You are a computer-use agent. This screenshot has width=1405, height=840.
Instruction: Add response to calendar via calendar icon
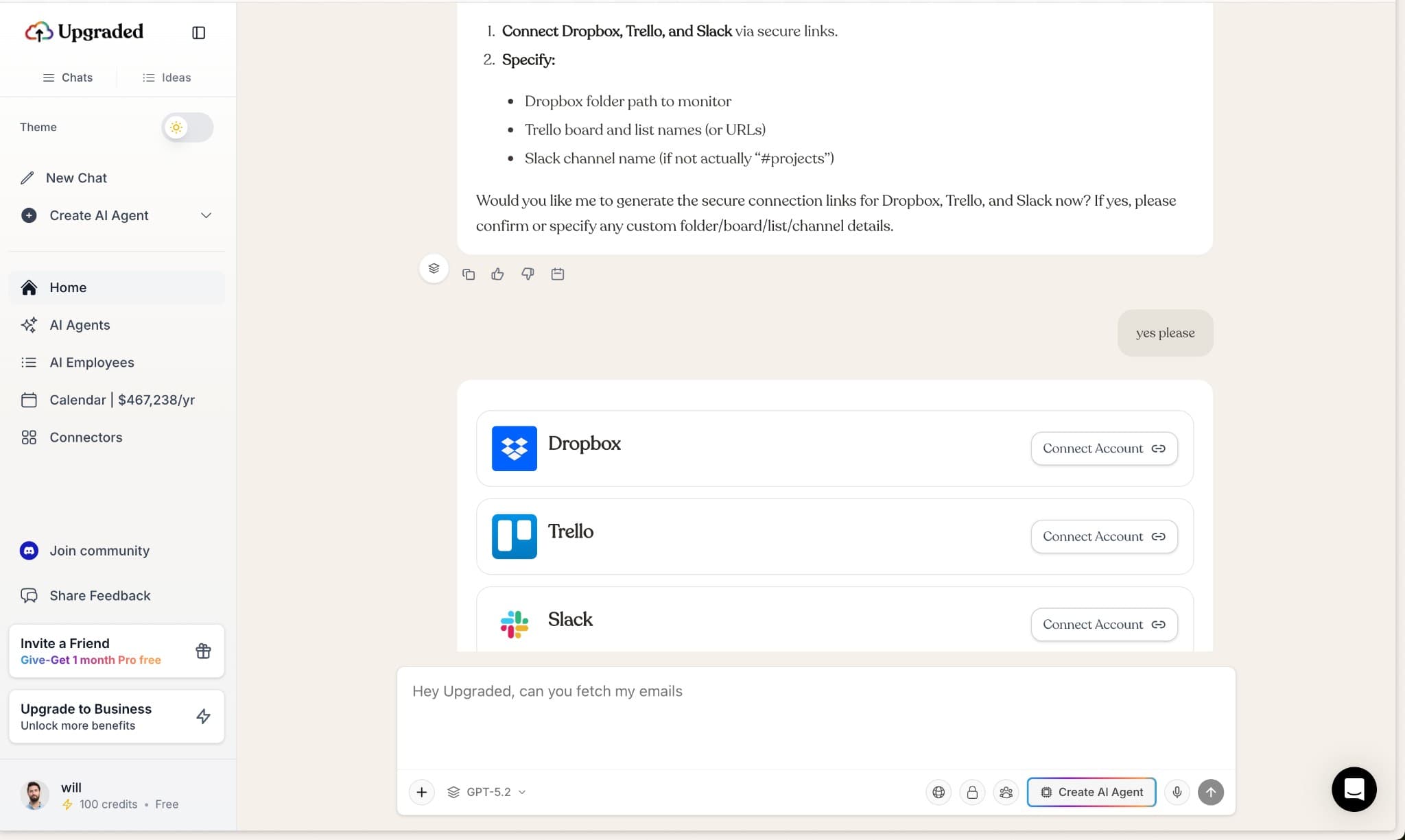pyautogui.click(x=557, y=274)
